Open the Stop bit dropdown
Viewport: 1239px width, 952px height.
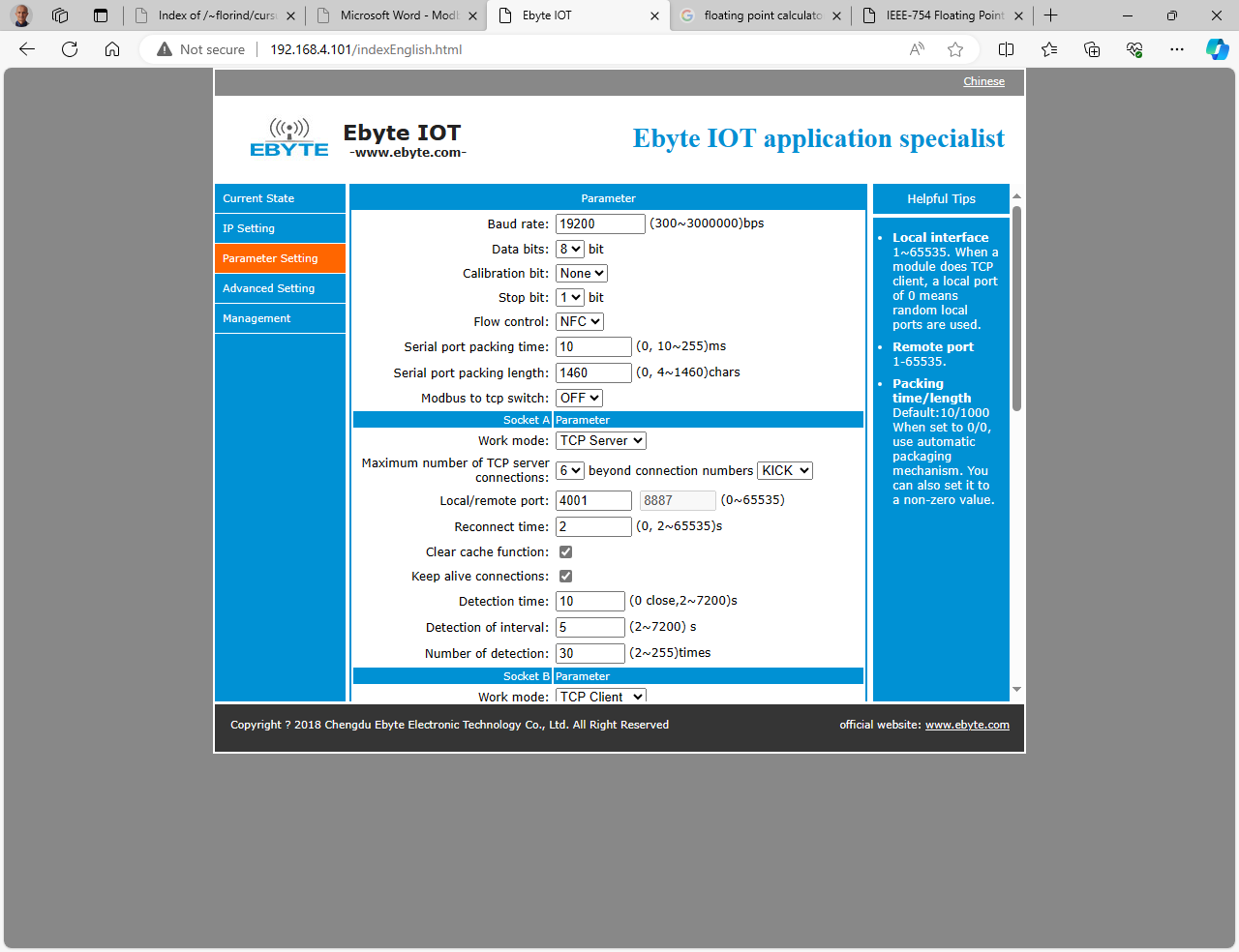click(570, 297)
